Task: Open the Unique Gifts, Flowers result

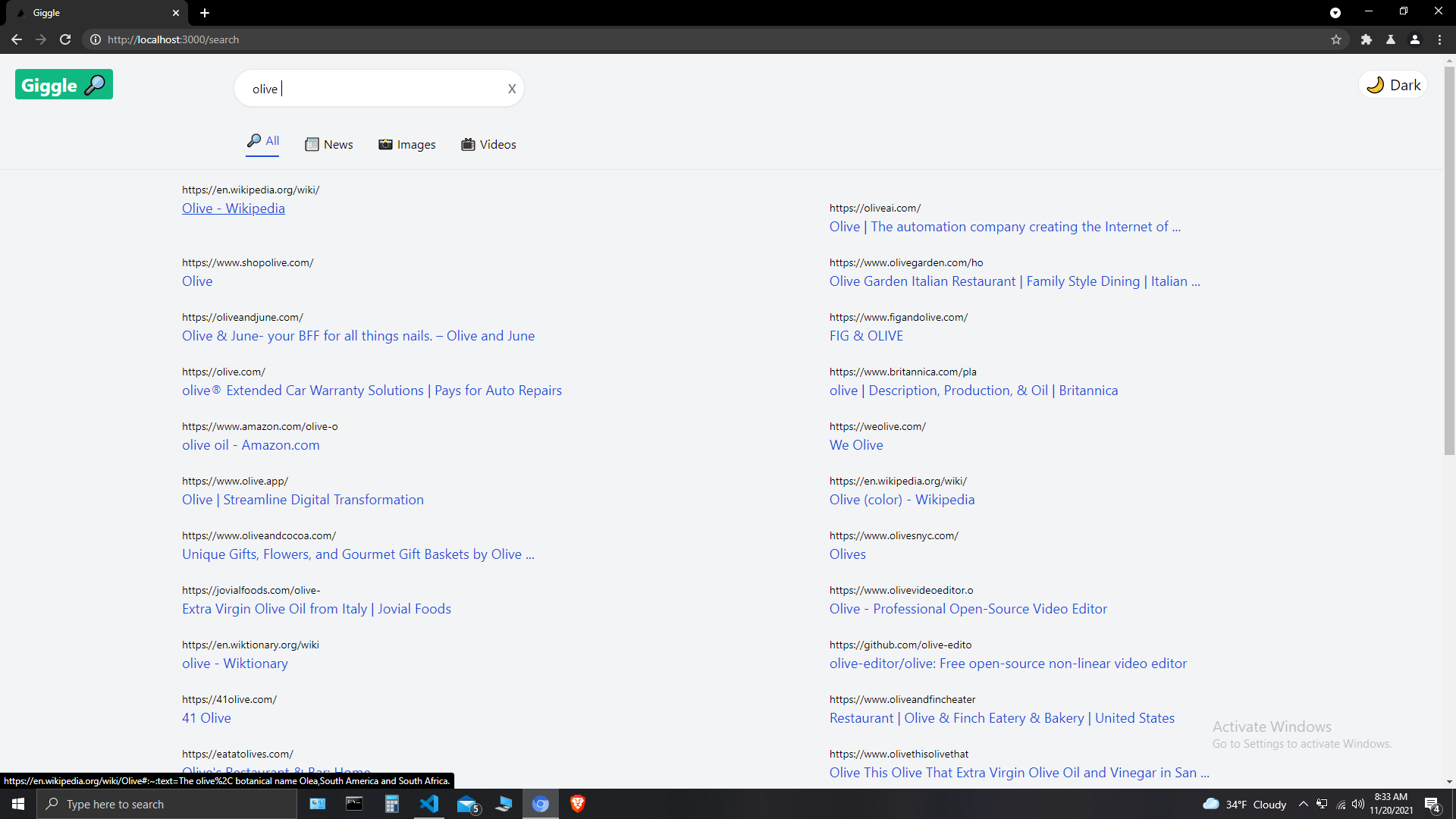Action: 358,554
